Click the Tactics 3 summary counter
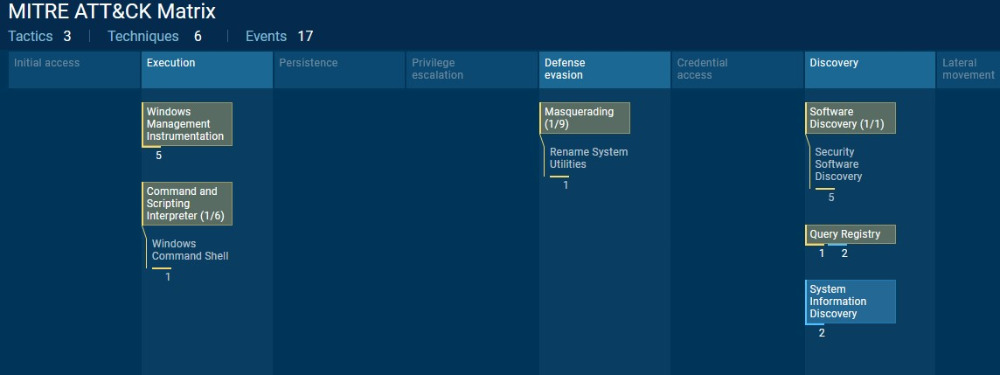This screenshot has width=1000, height=375. click(40, 36)
